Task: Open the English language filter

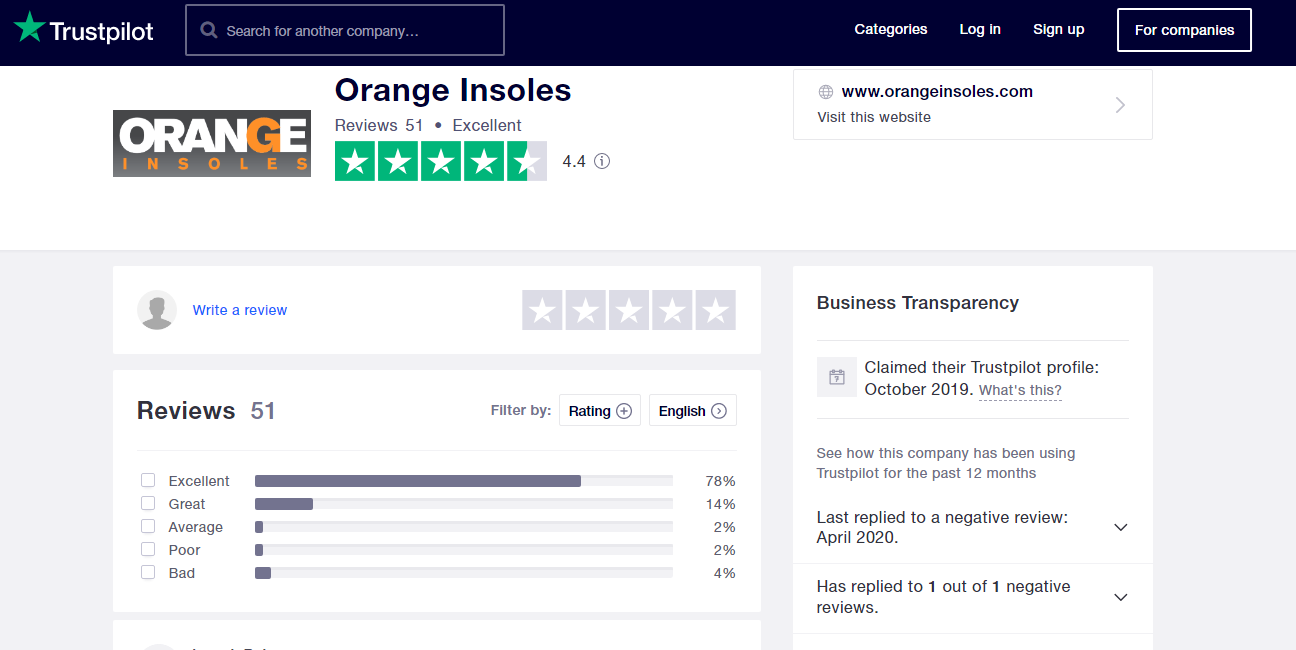Action: tap(692, 411)
